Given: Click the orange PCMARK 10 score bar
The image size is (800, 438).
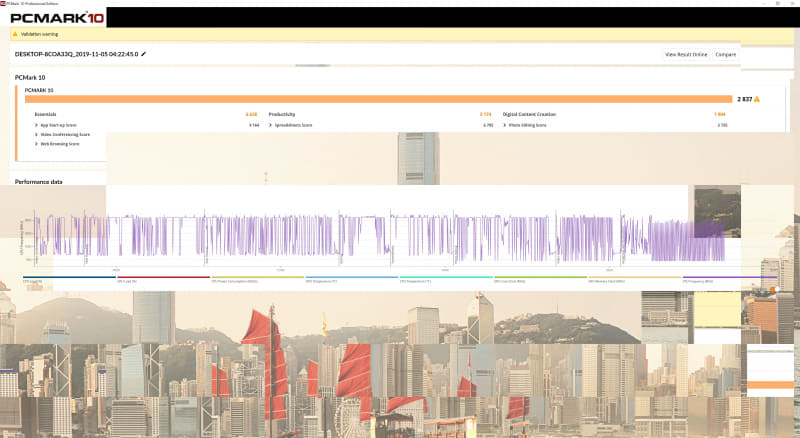Looking at the screenshot, I should 379,99.
